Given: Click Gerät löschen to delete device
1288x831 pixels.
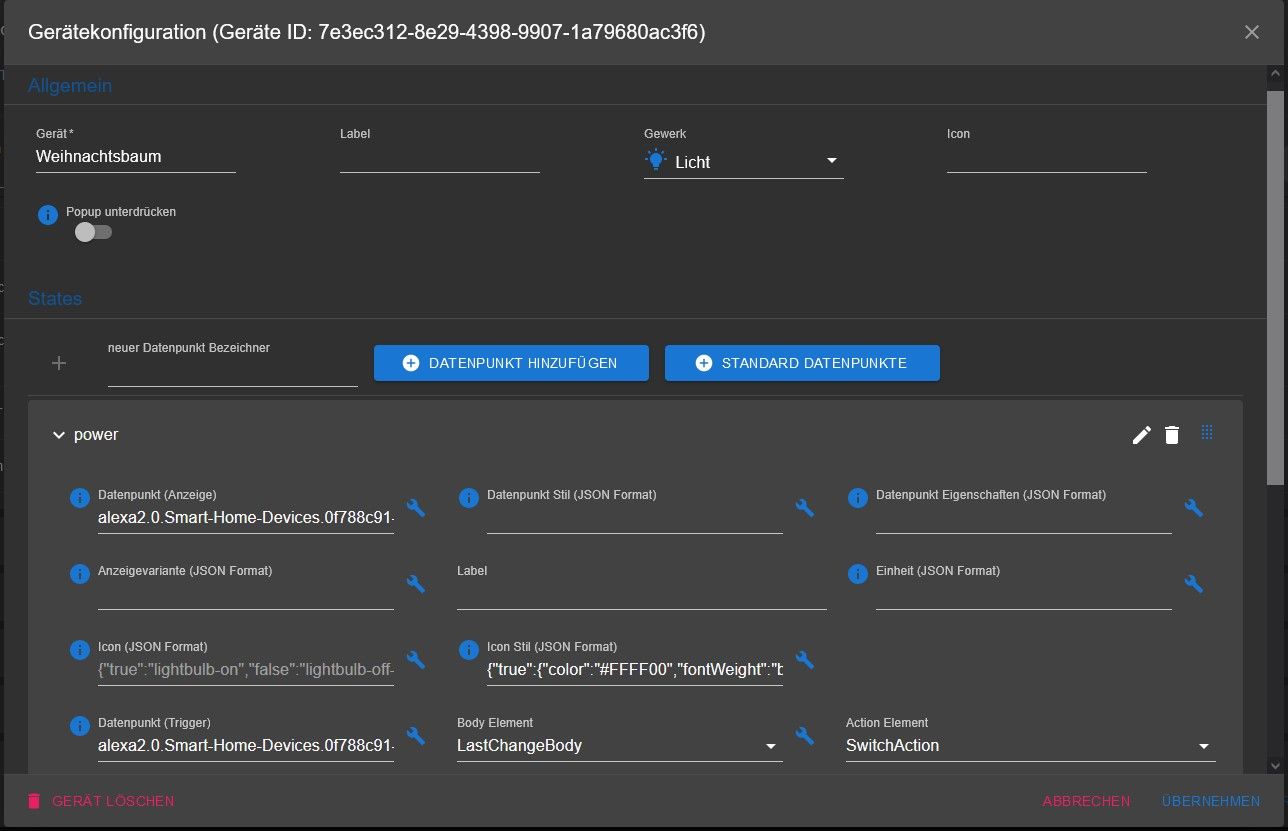Looking at the screenshot, I should pos(101,801).
